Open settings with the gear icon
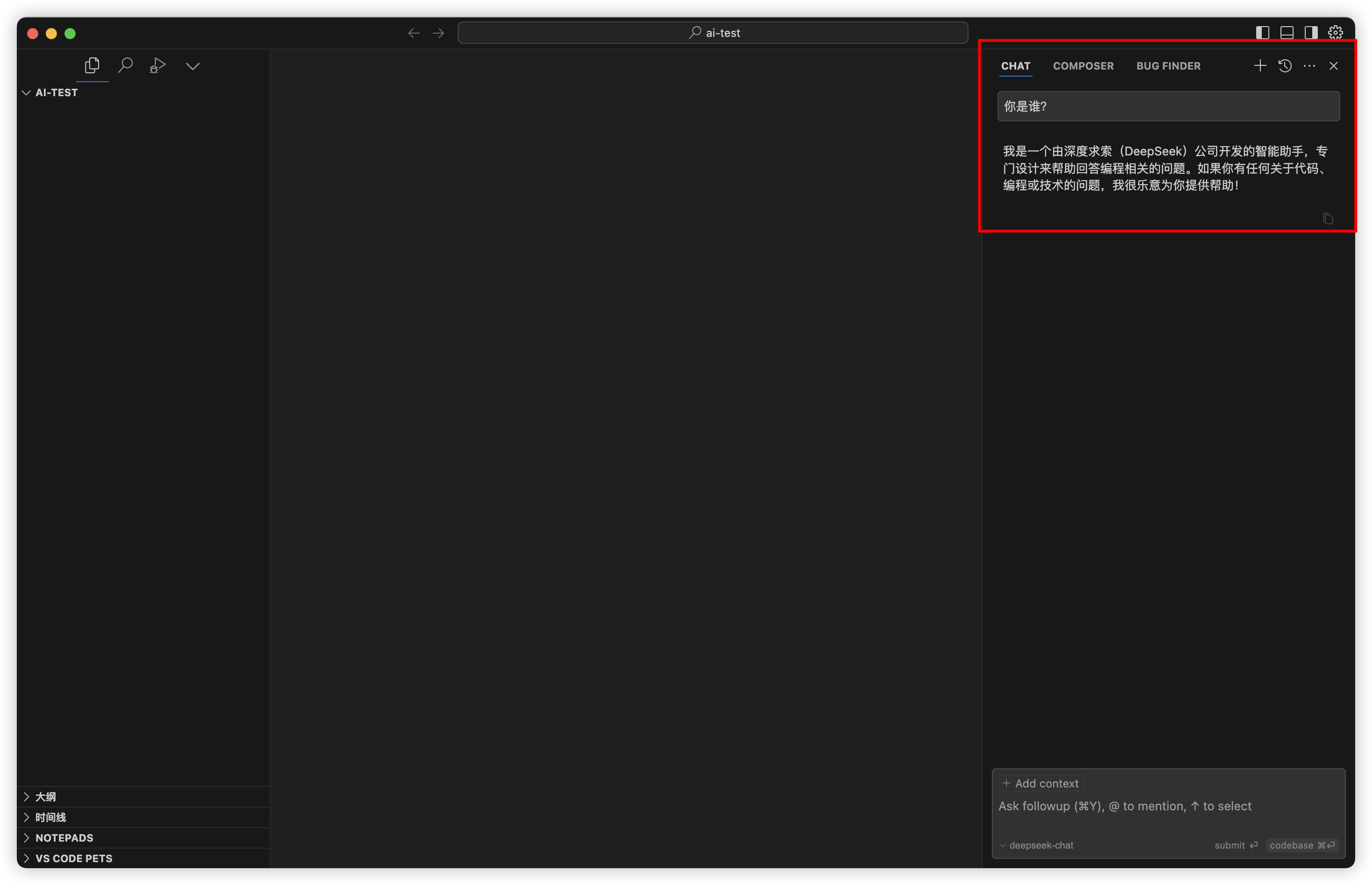Viewport: 1372px width, 885px height. tap(1335, 33)
